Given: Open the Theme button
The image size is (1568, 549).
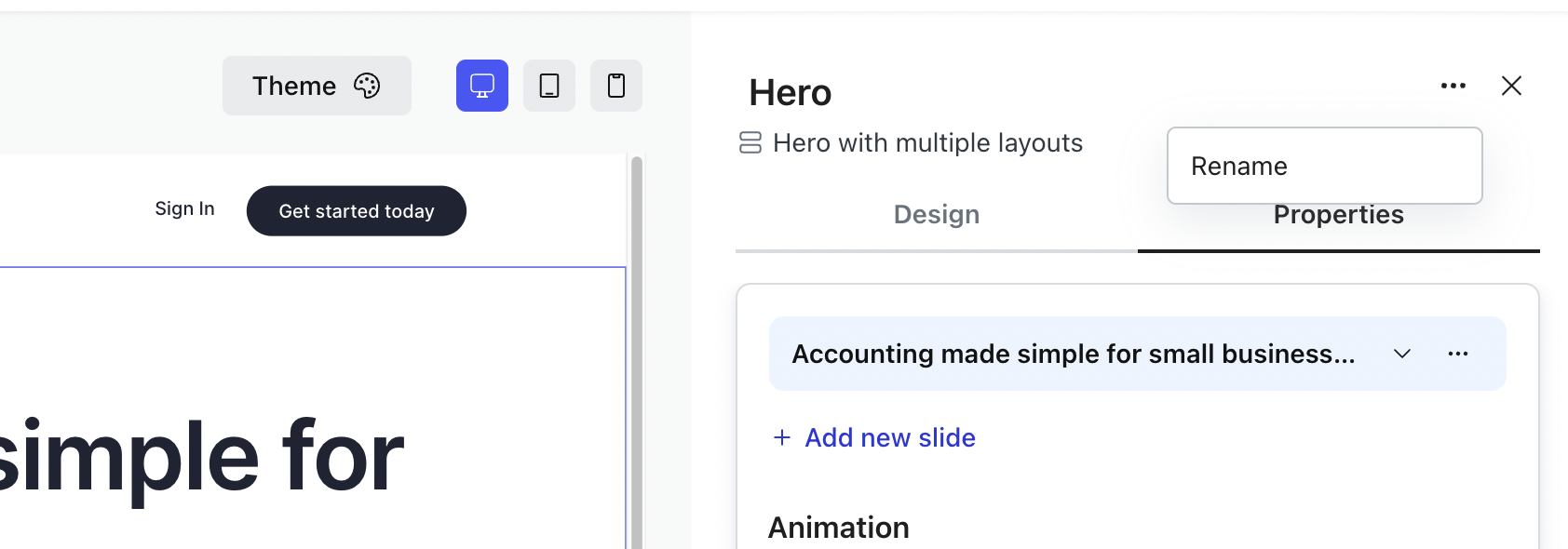Looking at the screenshot, I should coord(317,86).
